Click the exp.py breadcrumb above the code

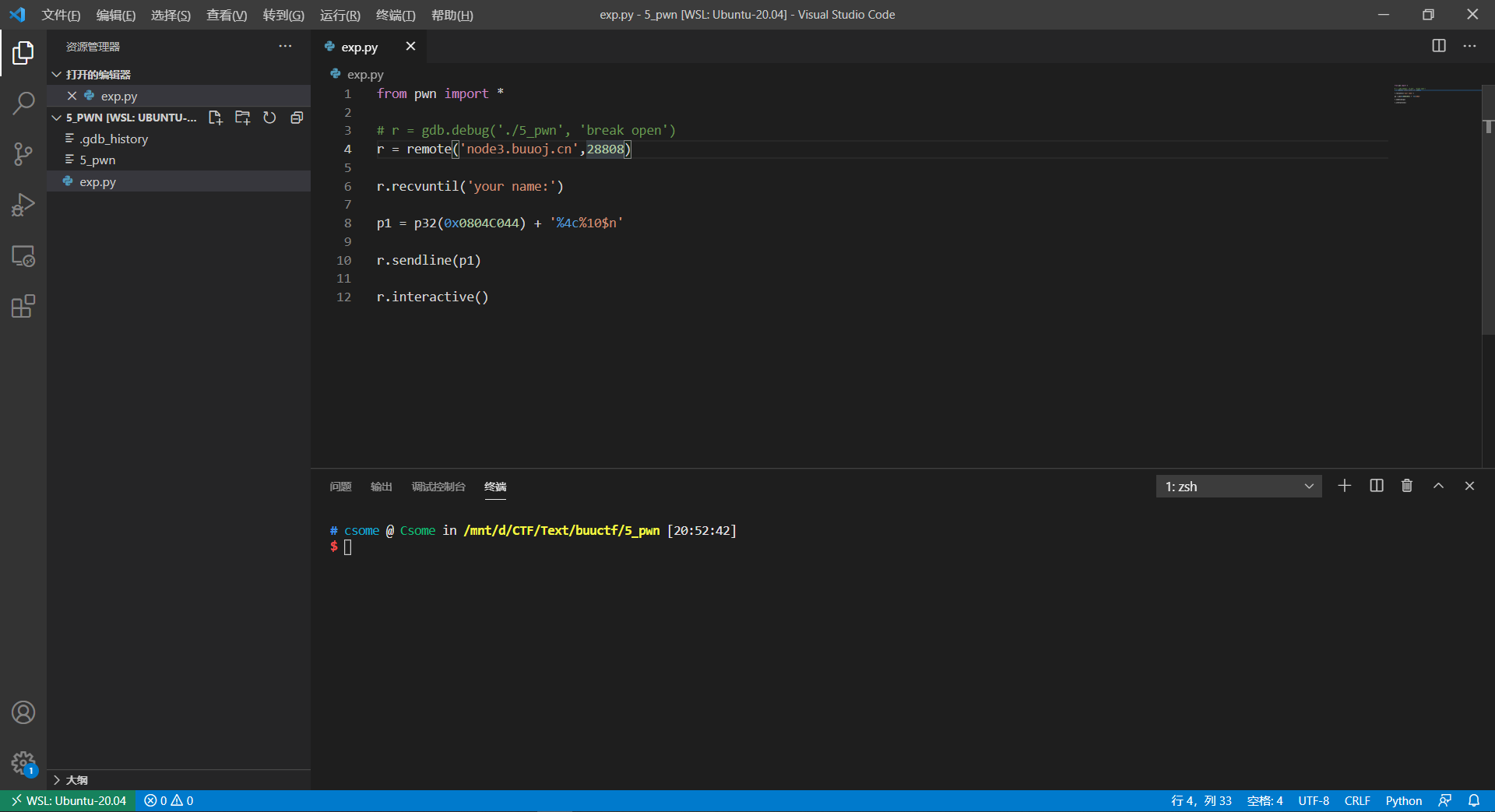point(365,74)
